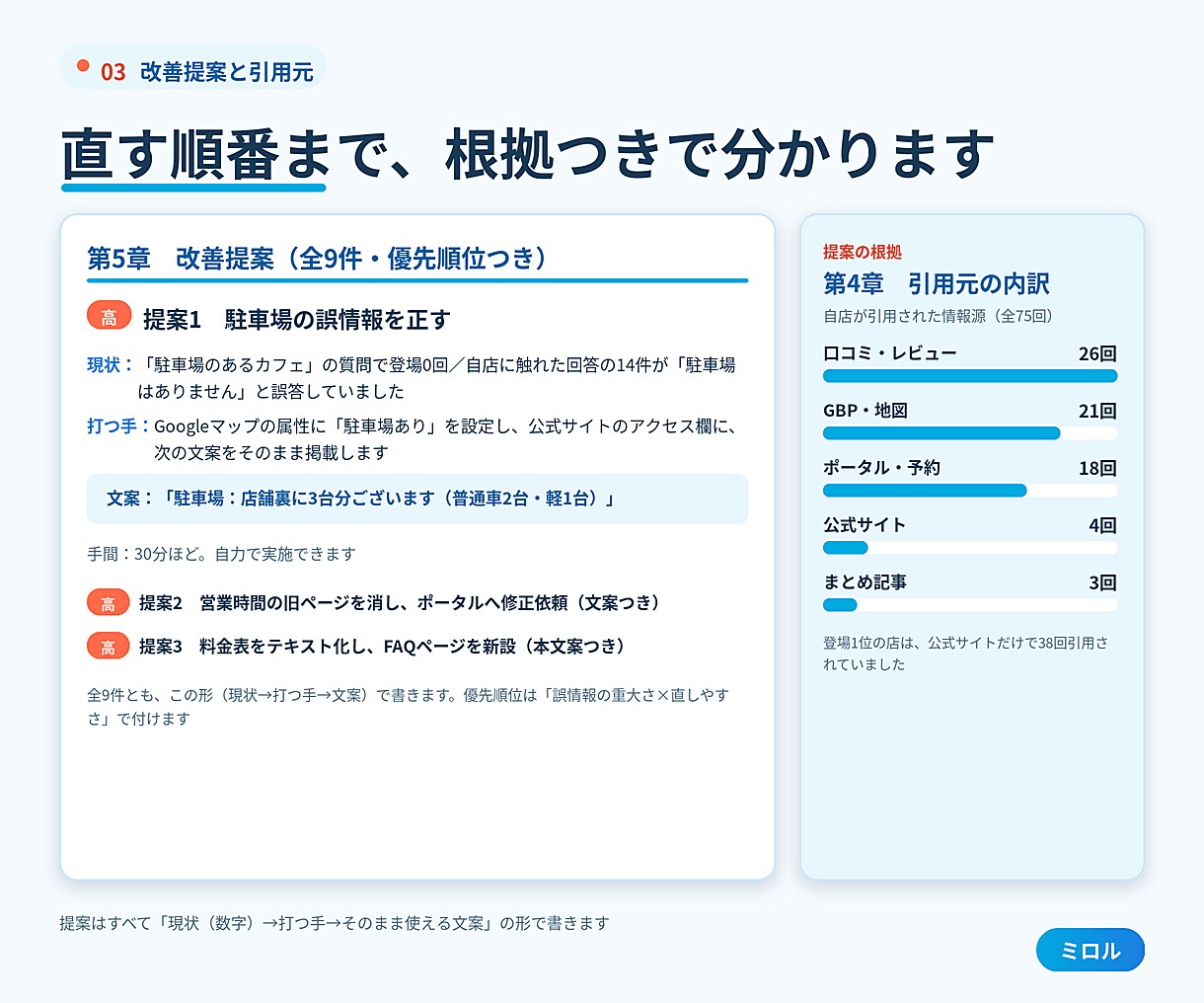This screenshot has height=1003, width=1204.
Task: Click heading '第5章 改善提案（全9件・優先順位つき）'
Action: (318, 259)
